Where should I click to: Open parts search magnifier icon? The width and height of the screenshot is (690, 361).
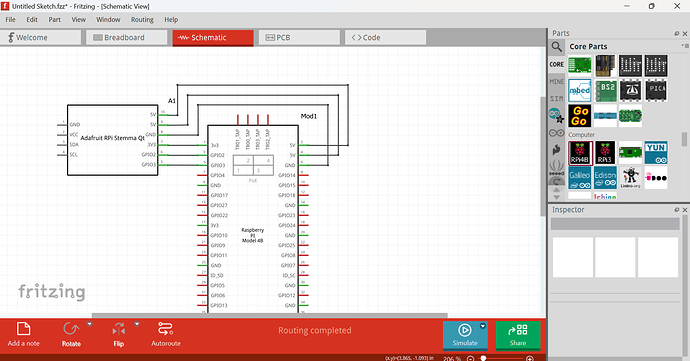557,47
